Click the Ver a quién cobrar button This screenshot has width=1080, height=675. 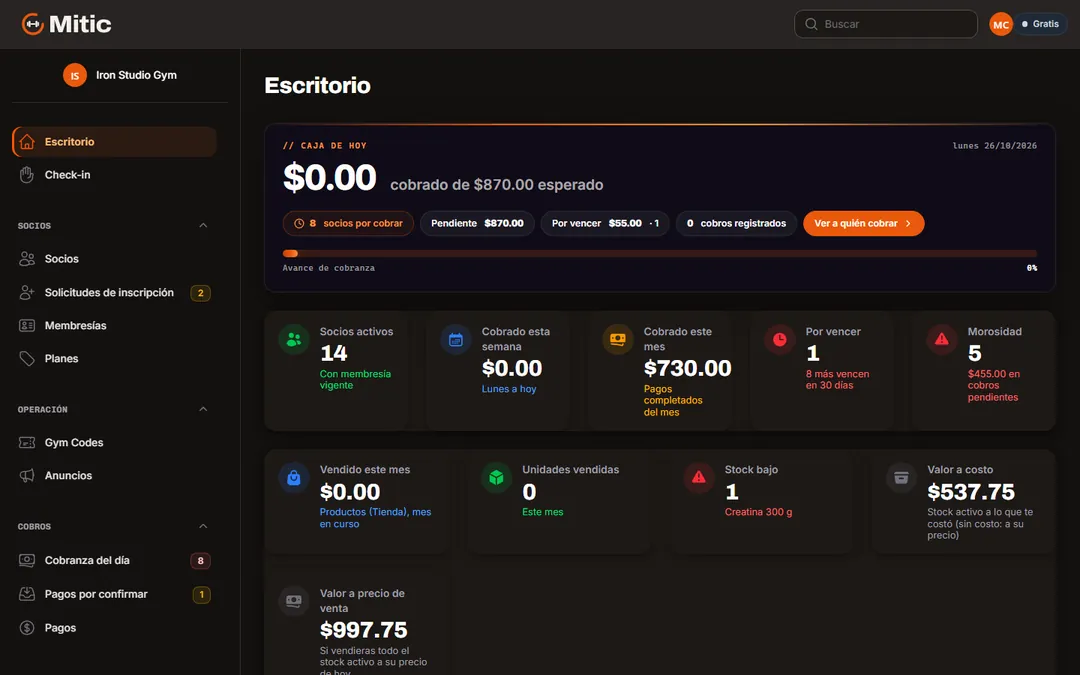point(864,223)
